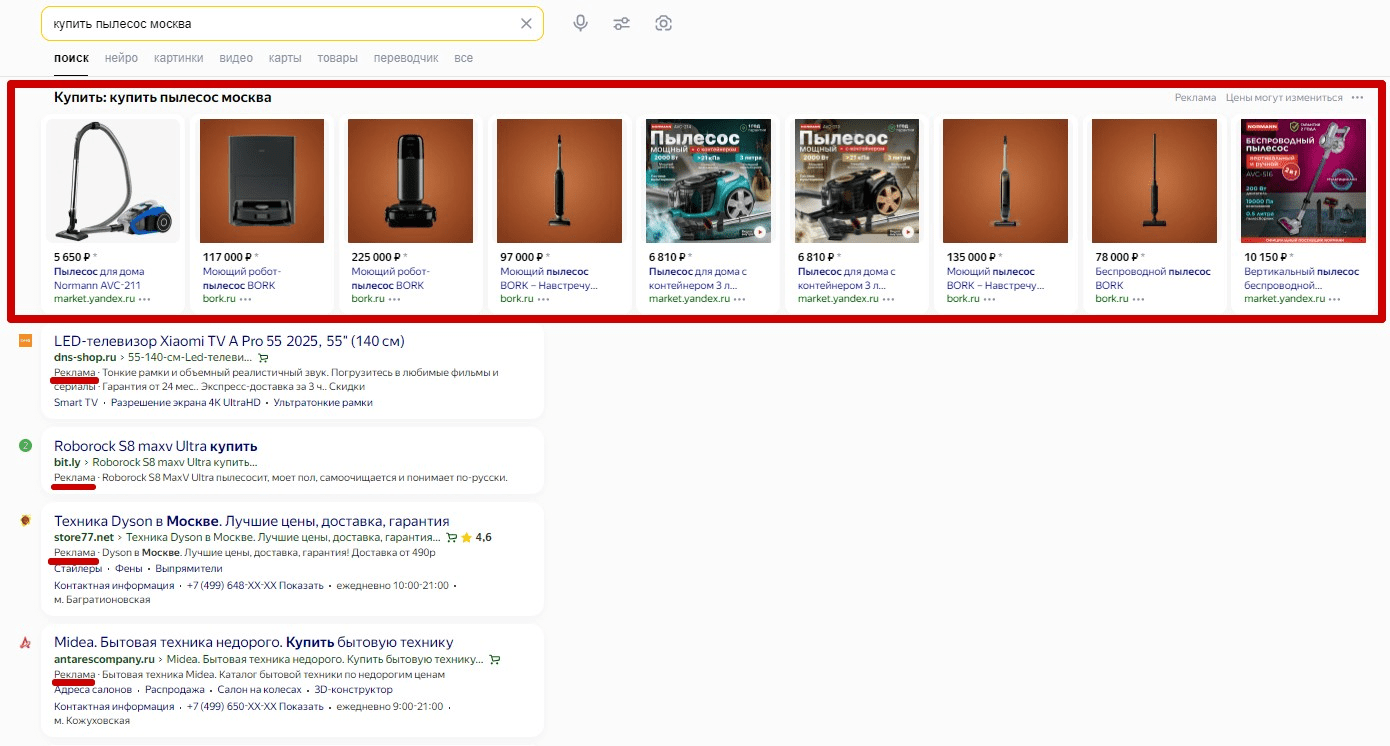Reveal the phone number +7 (499) 648-XX-XX
This screenshot has width=1390, height=746.
tap(255, 585)
